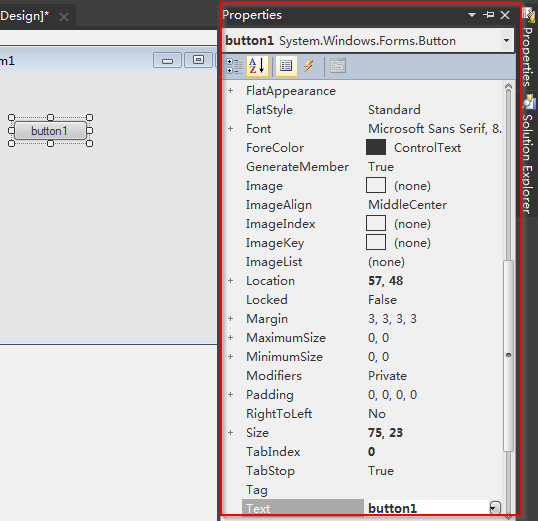Open the Text value dropdown arrow
This screenshot has width=538, height=521.
(x=494, y=508)
